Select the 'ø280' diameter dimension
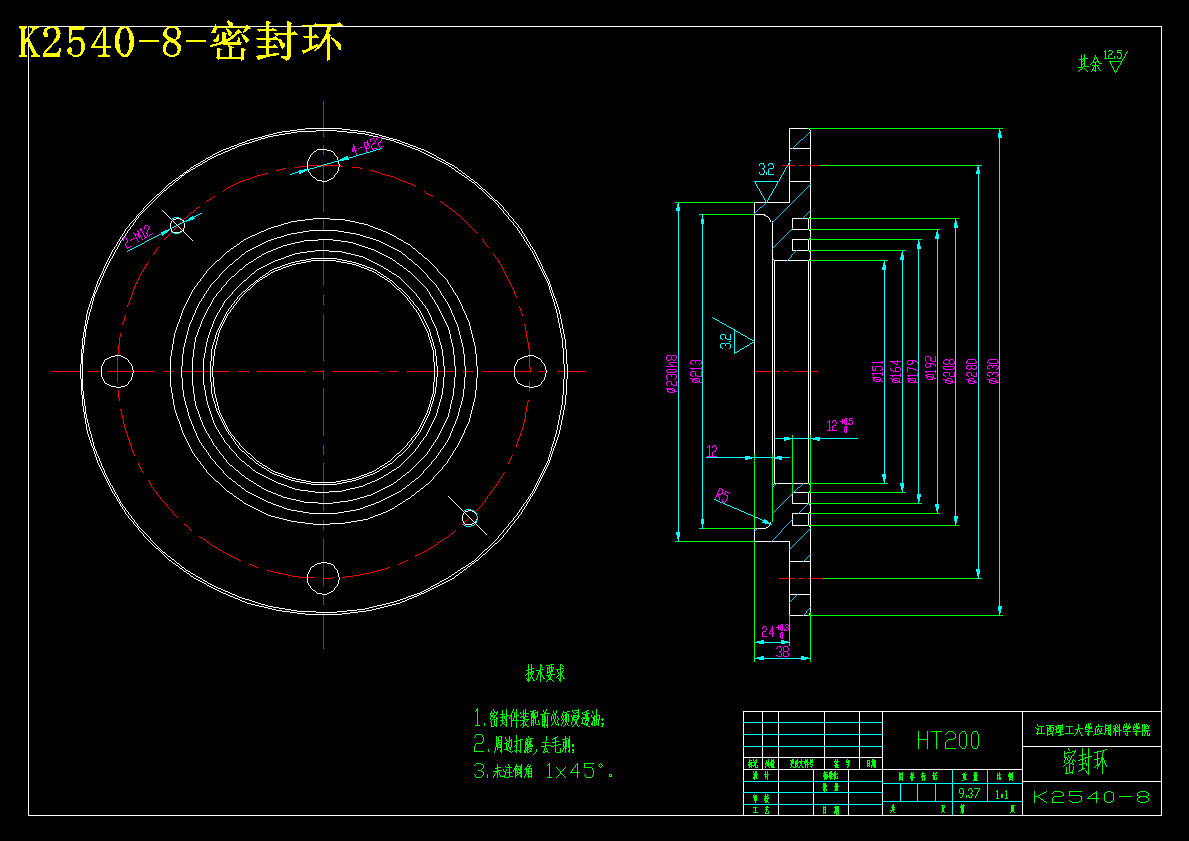 [971, 371]
